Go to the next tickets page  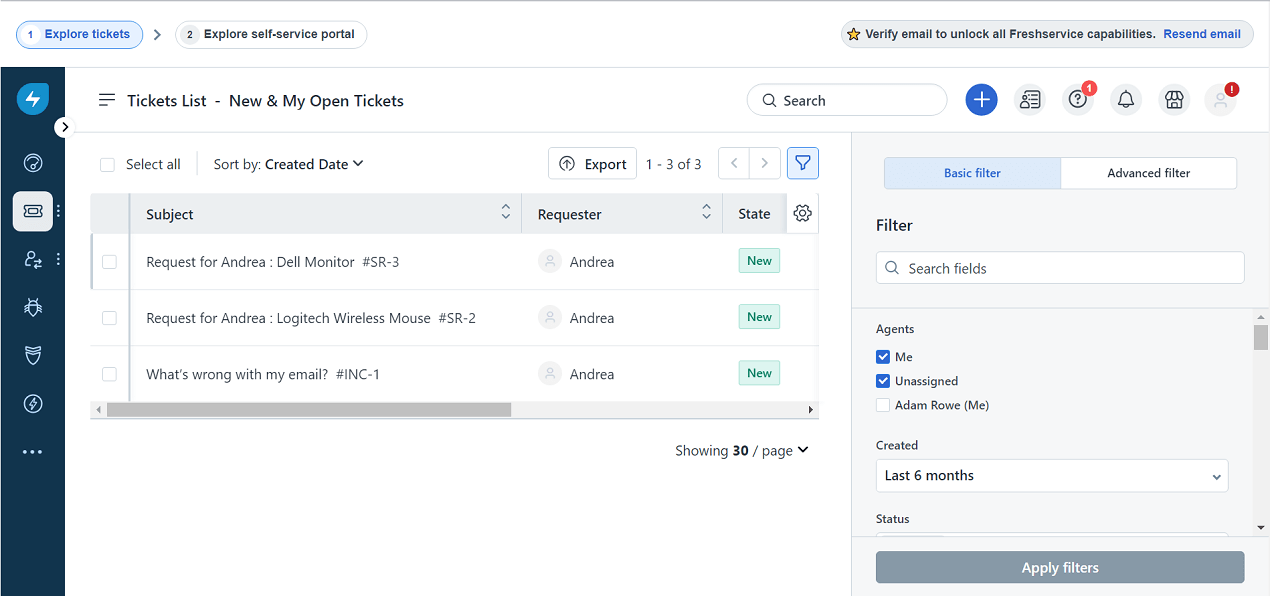[765, 163]
